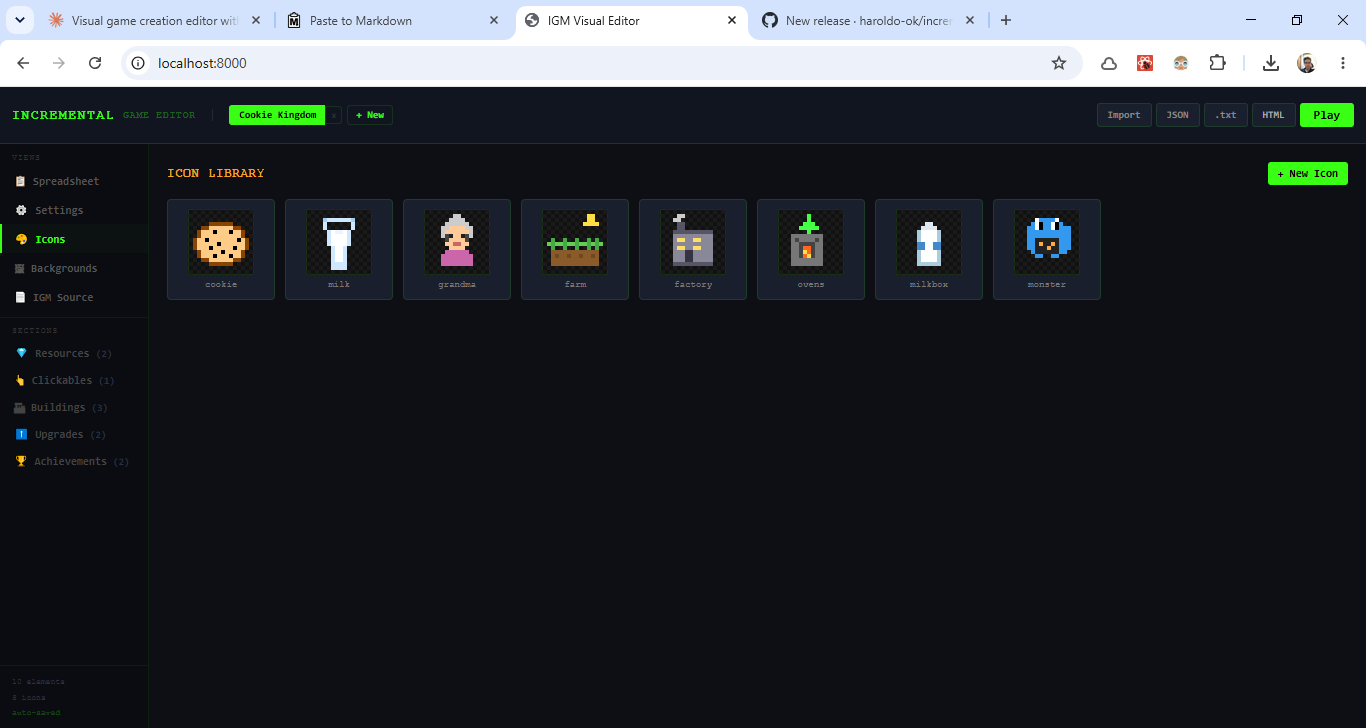This screenshot has height=728, width=1366.
Task: Select the milk icon card
Action: [339, 249]
